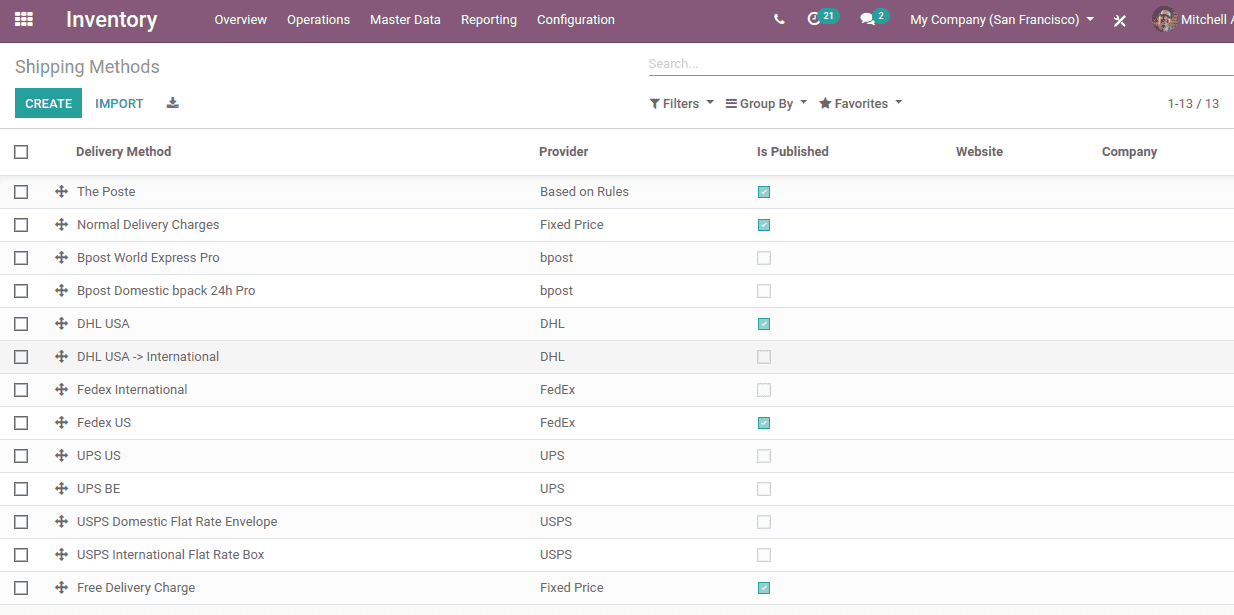1234x615 pixels.
Task: Expand the Filters dropdown
Action: click(x=681, y=103)
